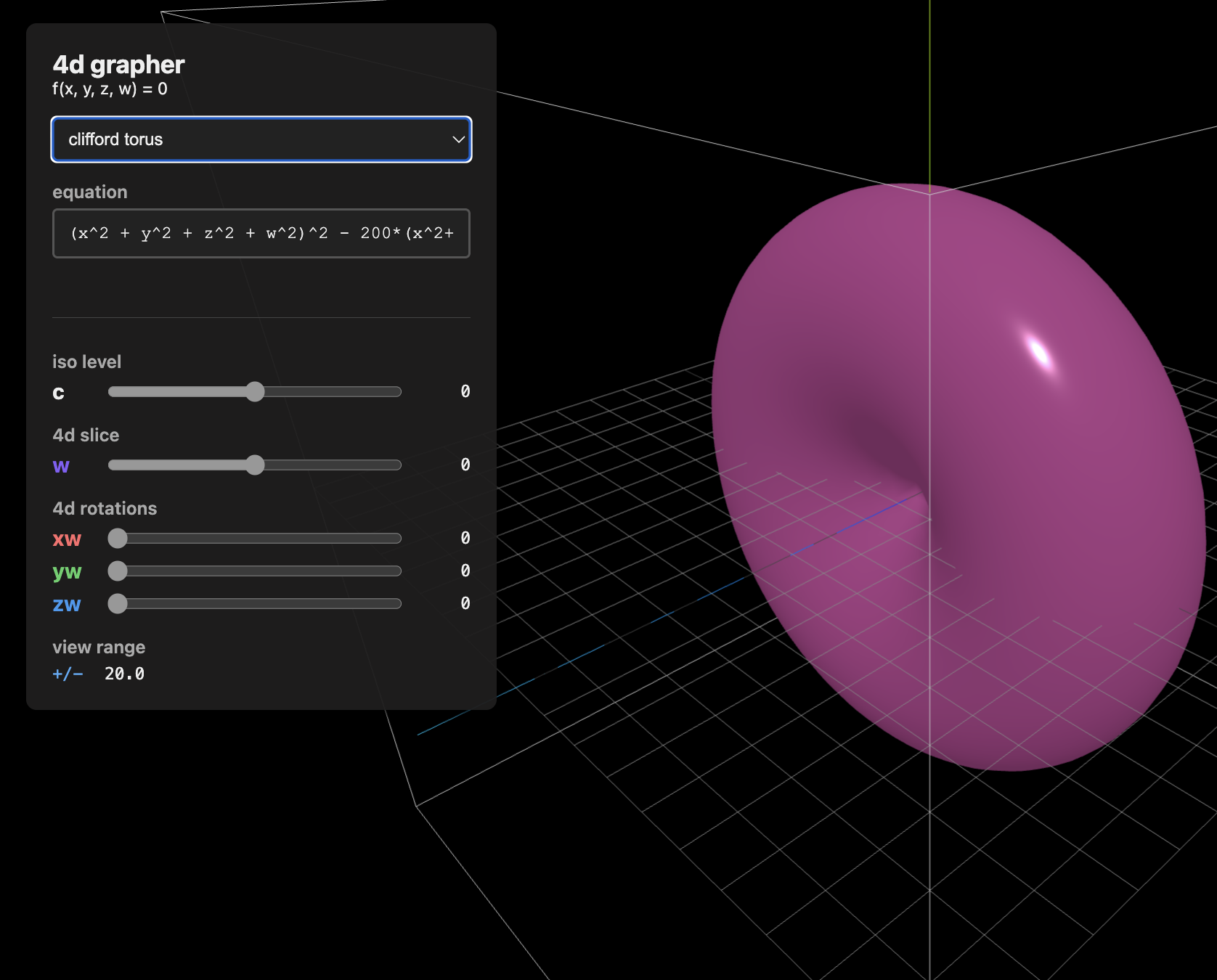Click the purple w slice label
The height and width of the screenshot is (980, 1217).
(61, 466)
